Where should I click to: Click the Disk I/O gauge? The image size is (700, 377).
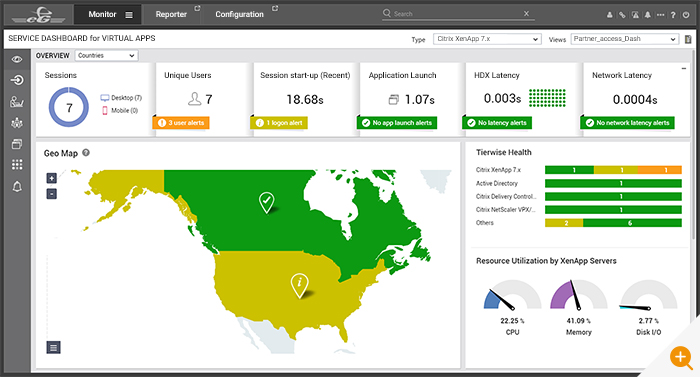[x=649, y=295]
